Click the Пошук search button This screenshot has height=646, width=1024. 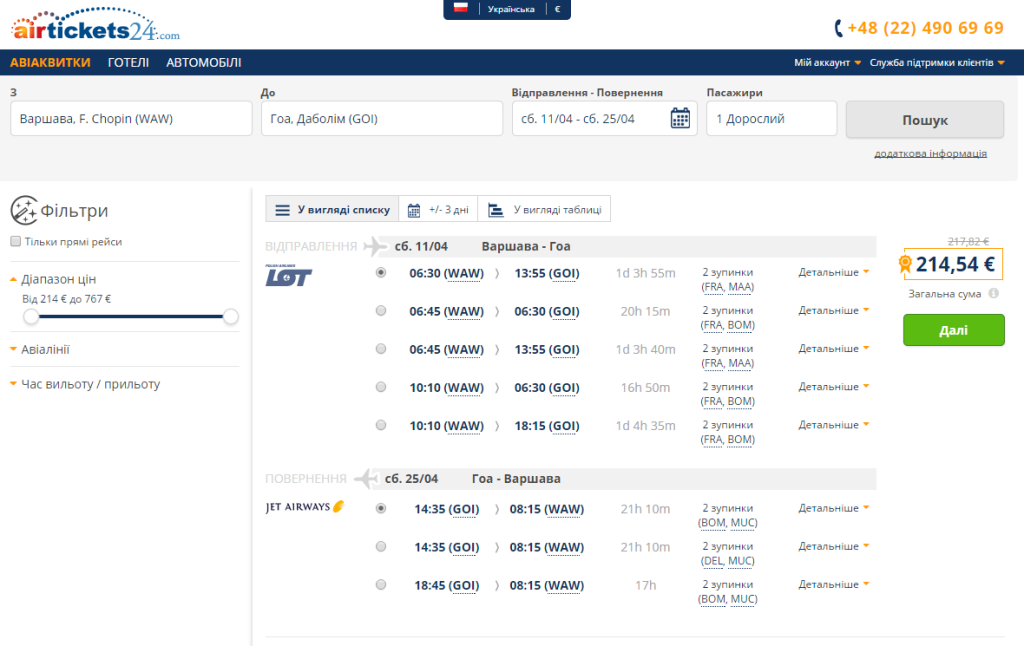click(925, 120)
